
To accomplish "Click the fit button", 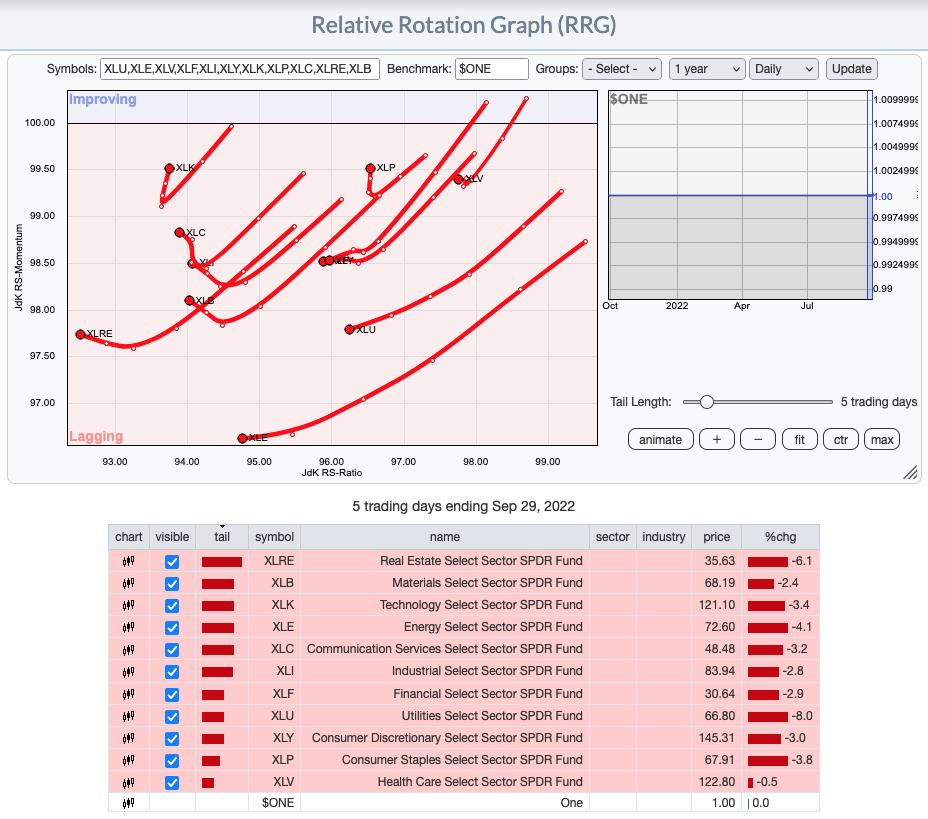I will tap(800, 440).
